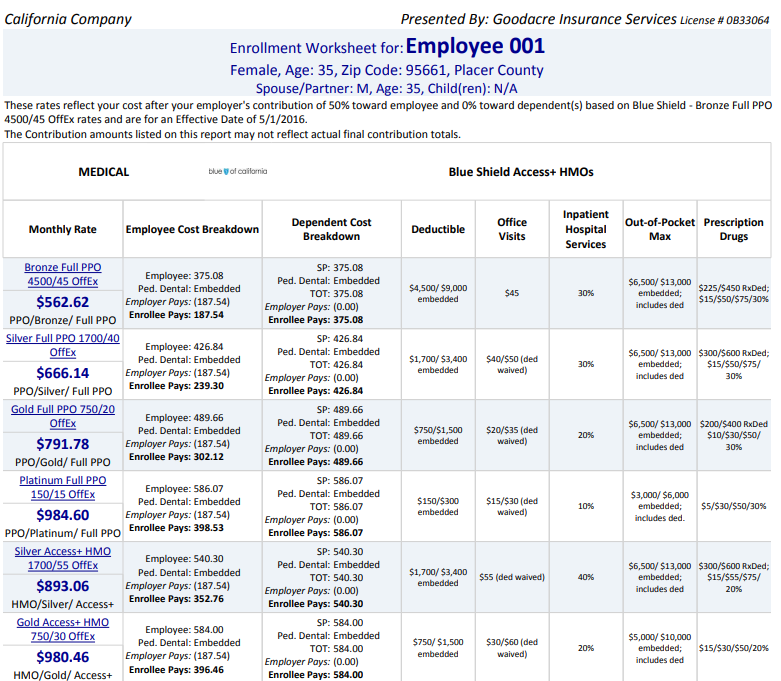The image size is (781, 681).
Task: Click dependent Enrollee Pays: 540.30
Action: (316, 604)
